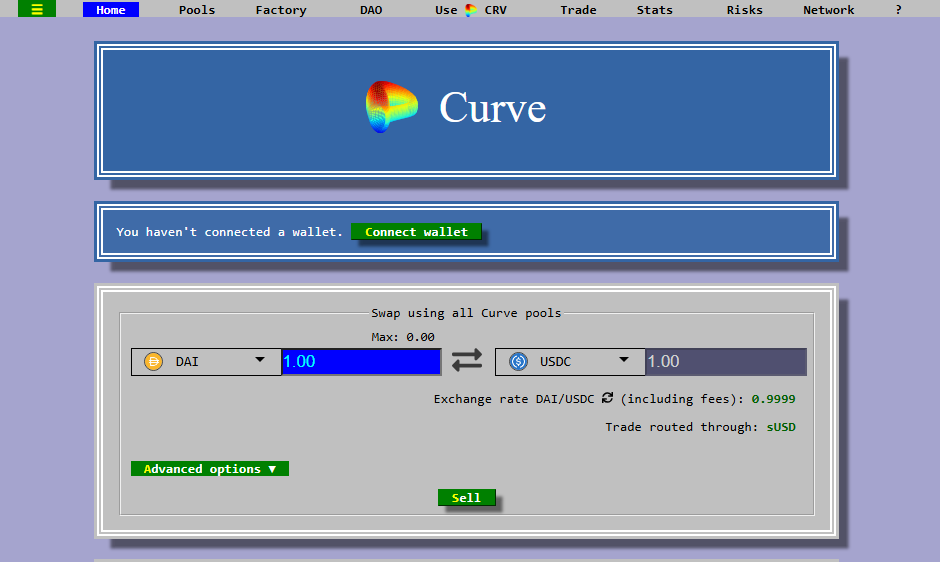Click "You haven't connected a wallet." text
The height and width of the screenshot is (562, 940).
coord(229,232)
